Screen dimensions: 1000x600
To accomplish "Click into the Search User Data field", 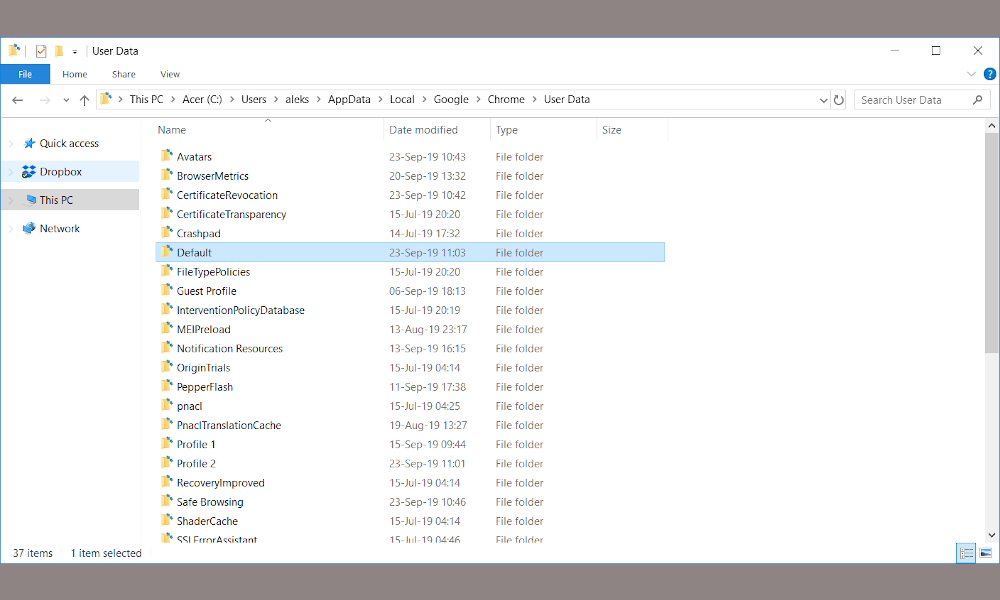I will click(x=910, y=100).
